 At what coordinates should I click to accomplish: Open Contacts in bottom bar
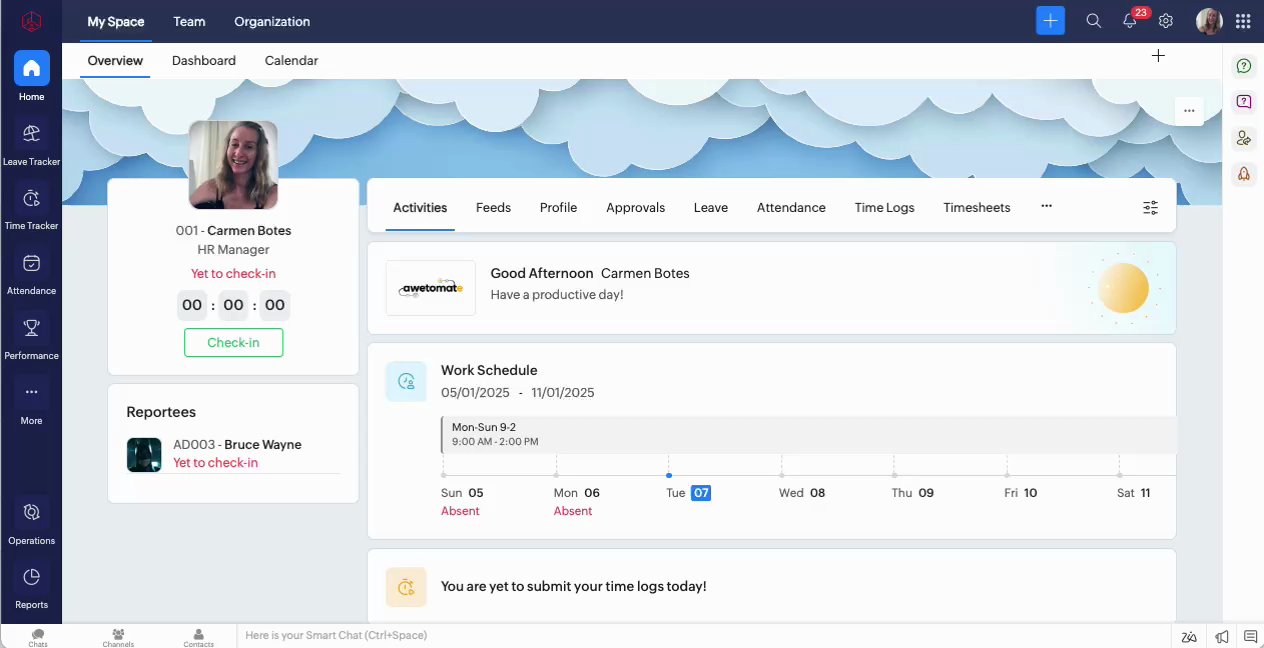pos(198,637)
